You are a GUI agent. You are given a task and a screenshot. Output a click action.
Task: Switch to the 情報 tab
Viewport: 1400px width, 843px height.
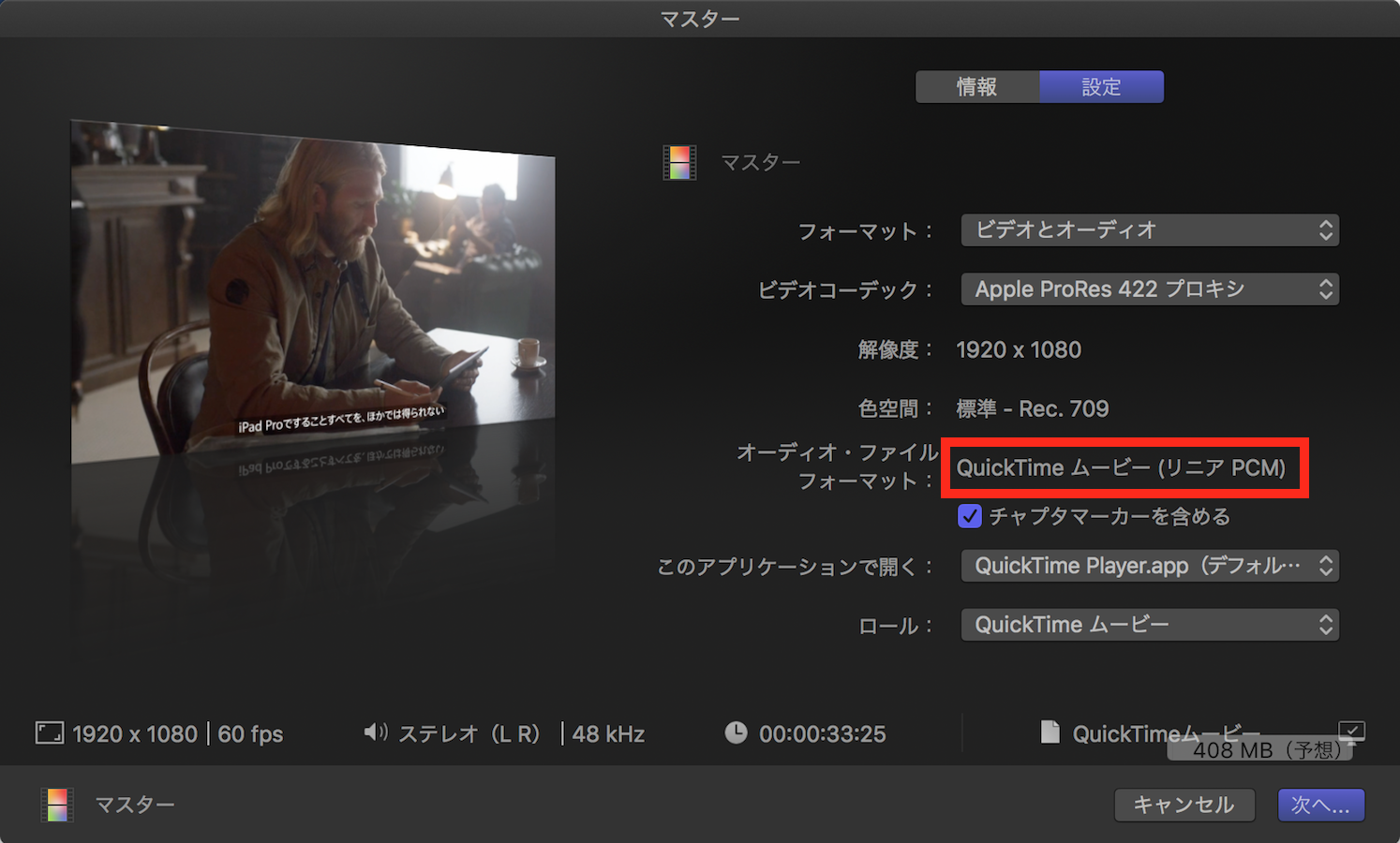977,87
